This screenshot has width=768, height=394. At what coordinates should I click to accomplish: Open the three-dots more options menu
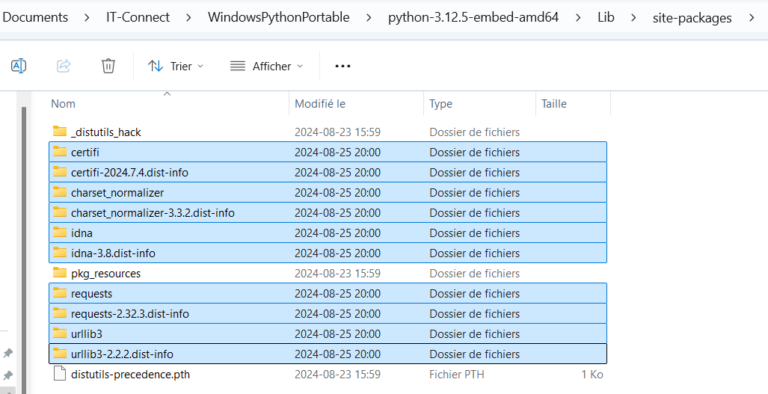[x=342, y=66]
